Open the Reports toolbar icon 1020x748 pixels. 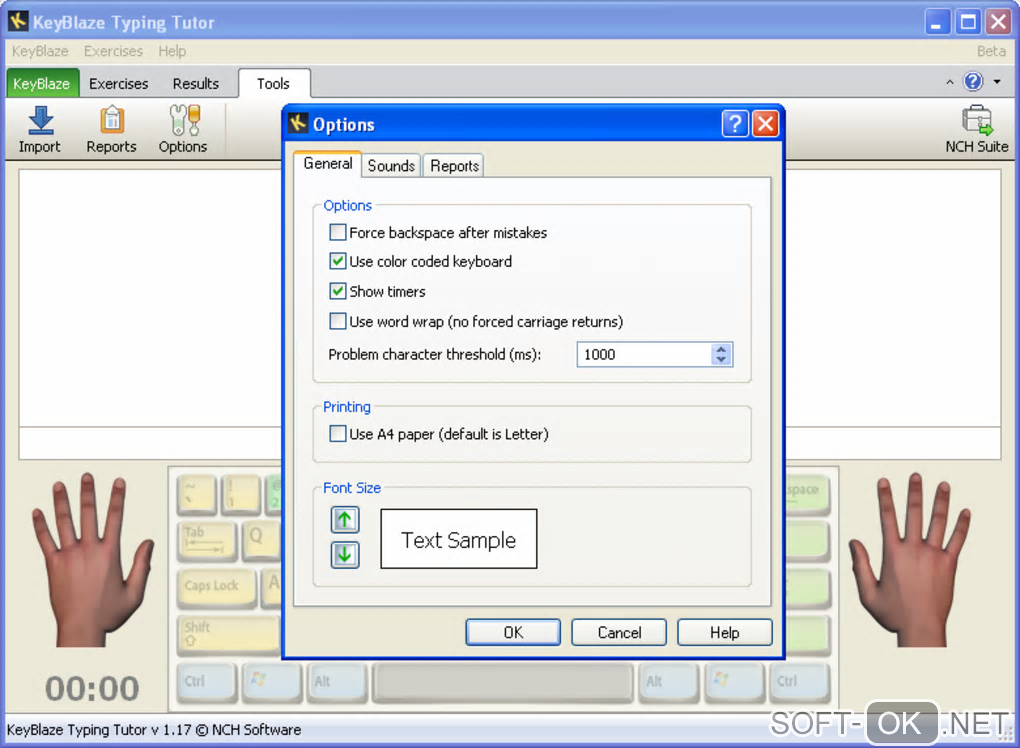tap(111, 129)
